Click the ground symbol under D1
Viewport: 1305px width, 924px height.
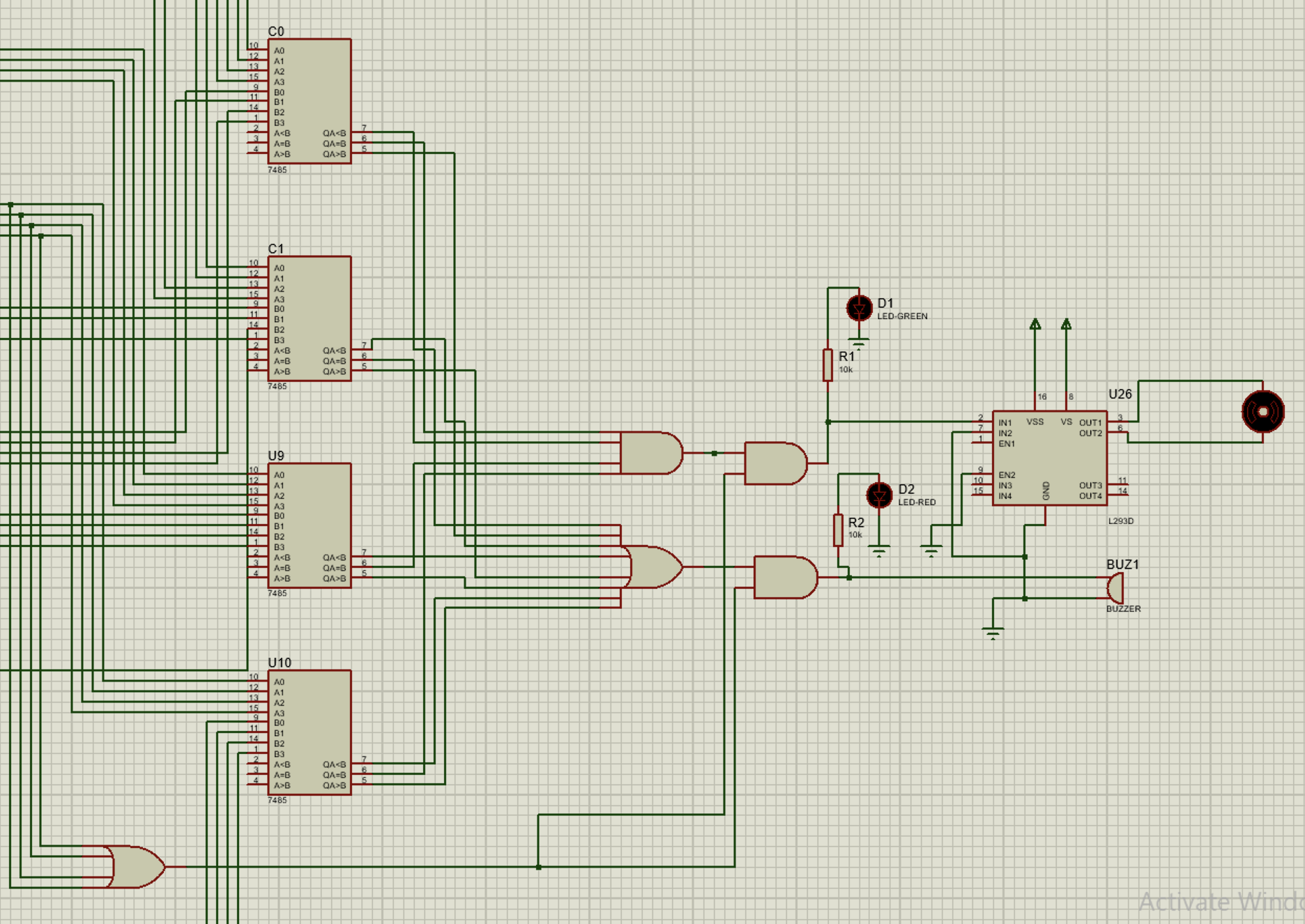859,343
